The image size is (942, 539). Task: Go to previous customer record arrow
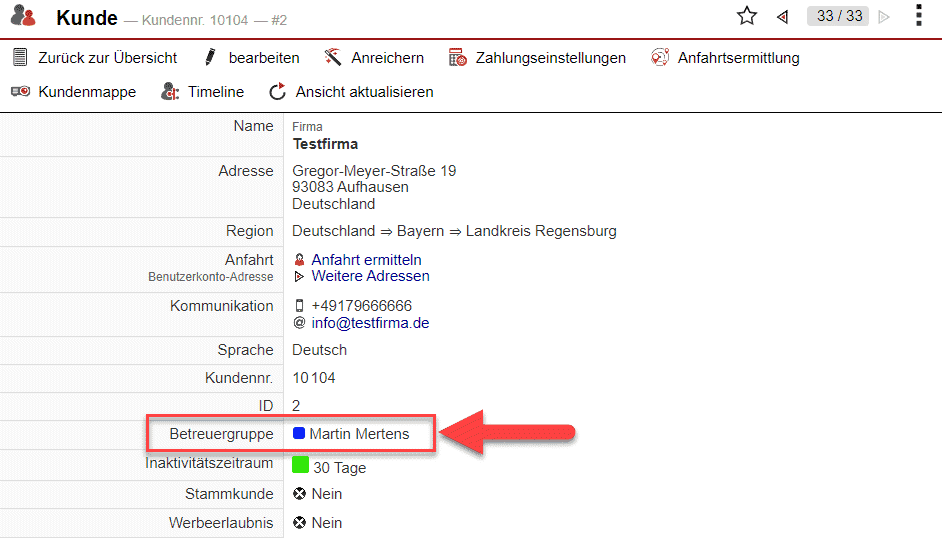783,17
